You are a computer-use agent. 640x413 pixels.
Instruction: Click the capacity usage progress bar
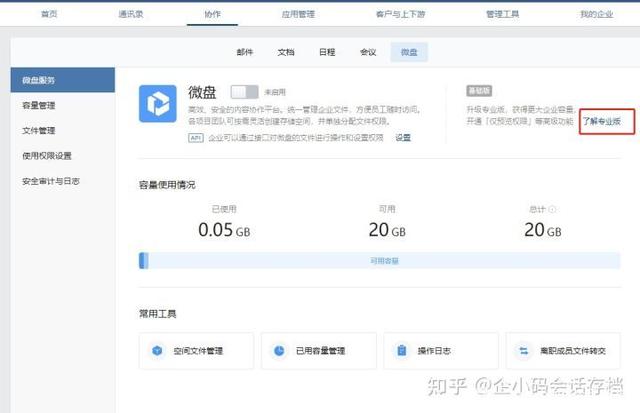[x=379, y=260]
